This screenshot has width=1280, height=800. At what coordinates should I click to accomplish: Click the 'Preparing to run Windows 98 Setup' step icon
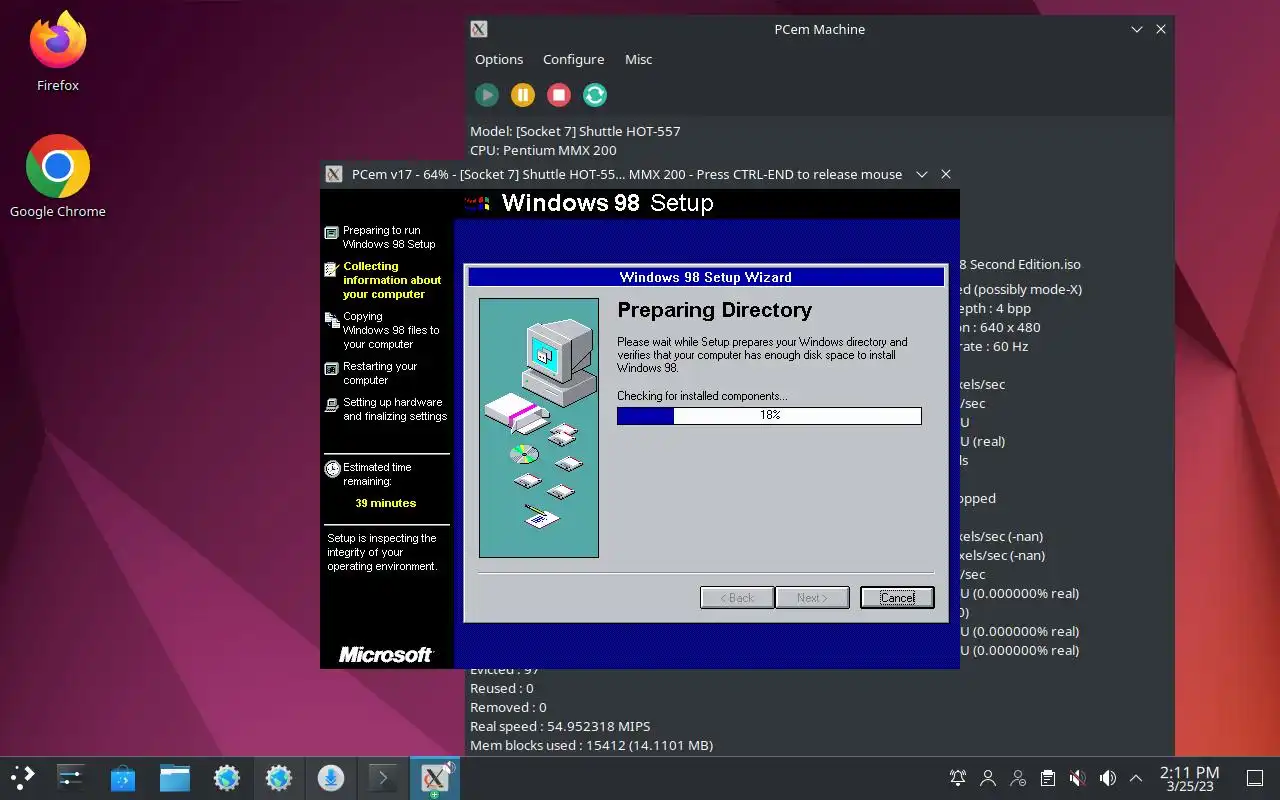point(332,232)
